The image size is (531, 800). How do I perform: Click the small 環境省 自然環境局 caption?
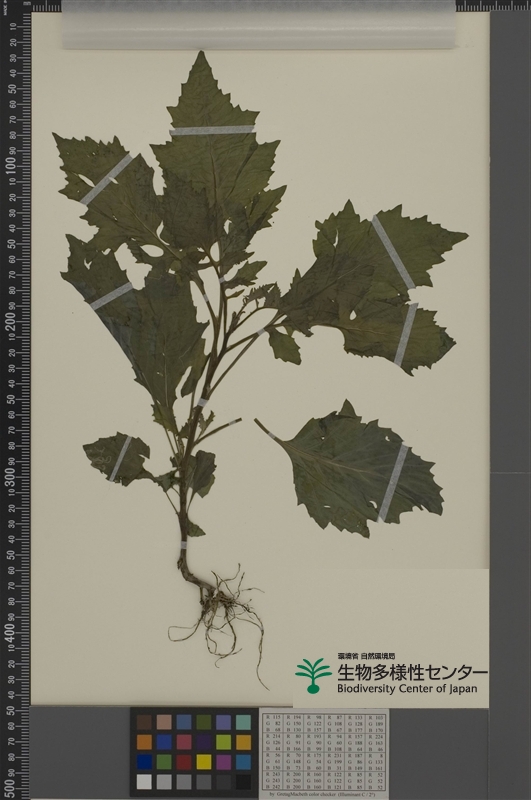click(x=366, y=656)
